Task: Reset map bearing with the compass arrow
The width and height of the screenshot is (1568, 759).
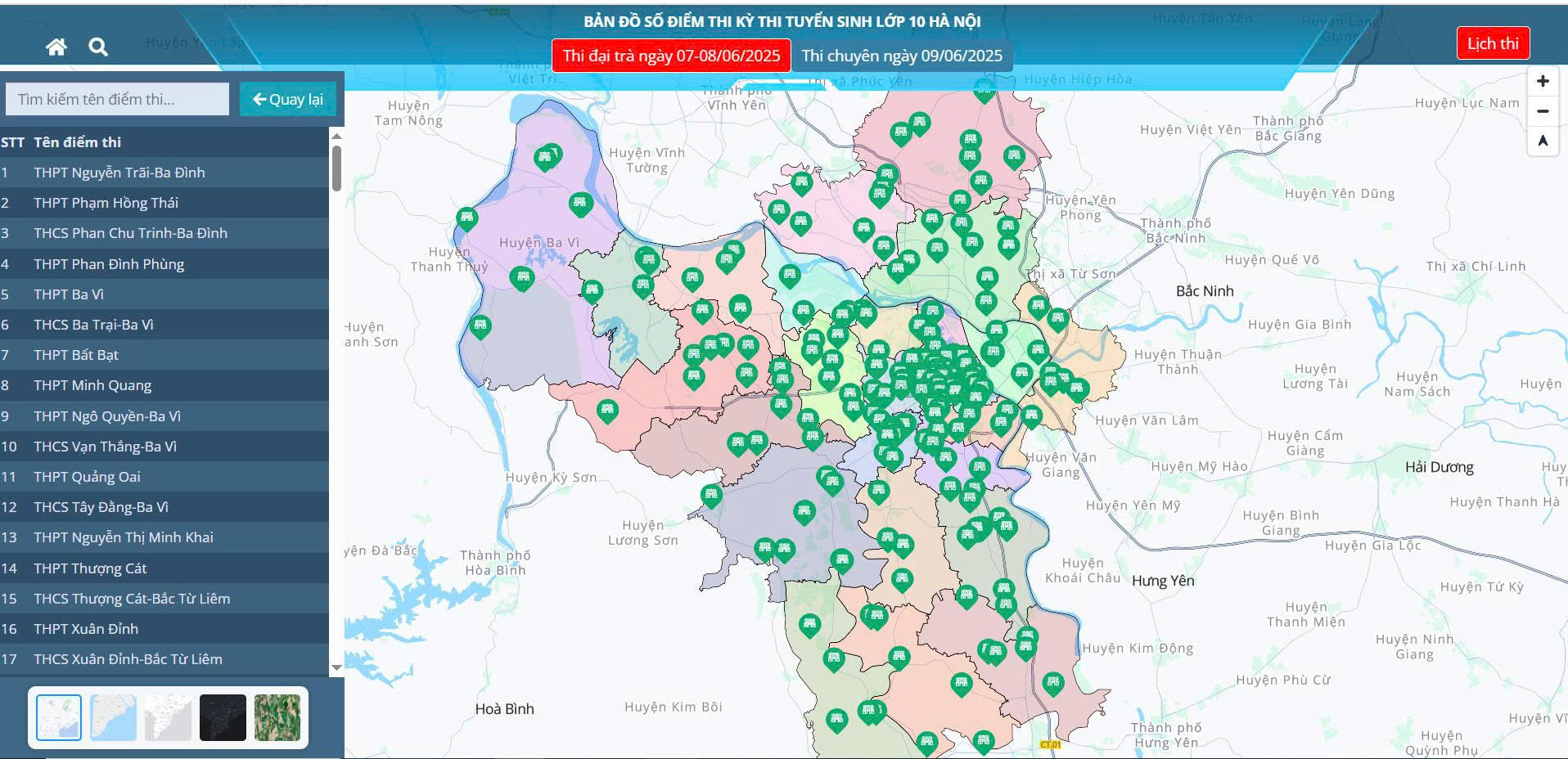Action: pyautogui.click(x=1542, y=141)
